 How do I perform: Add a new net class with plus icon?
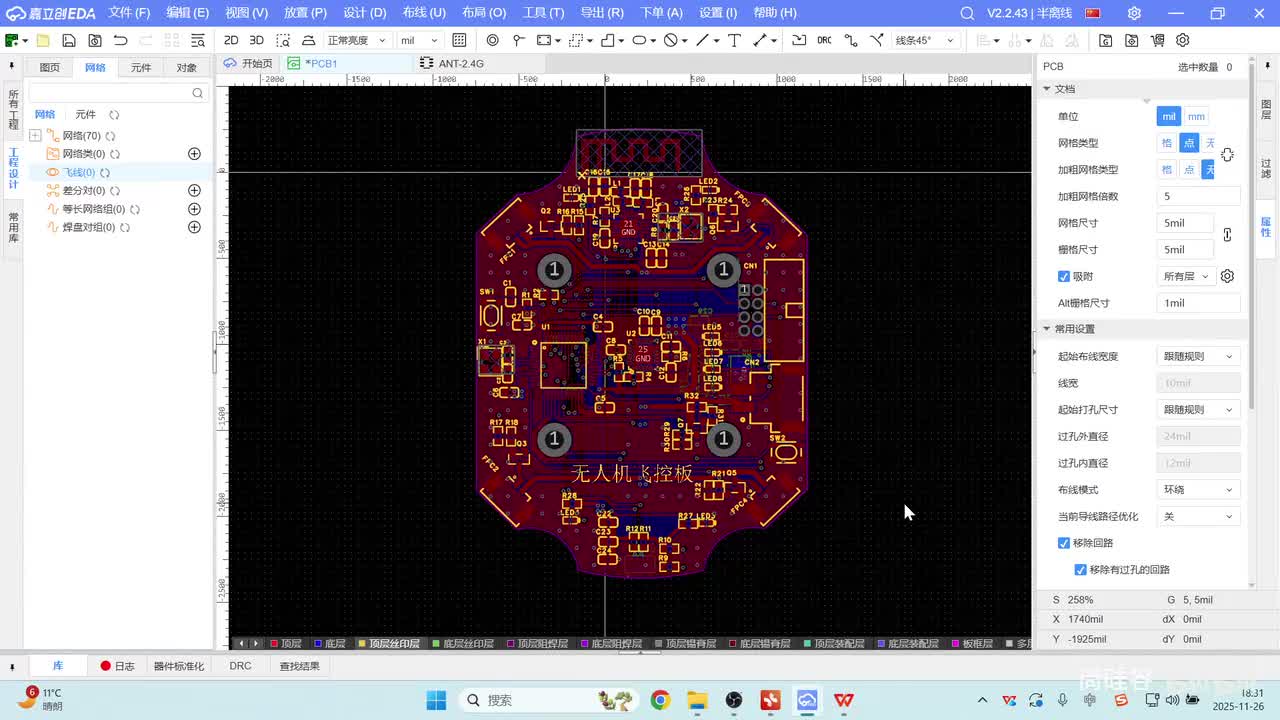click(194, 154)
